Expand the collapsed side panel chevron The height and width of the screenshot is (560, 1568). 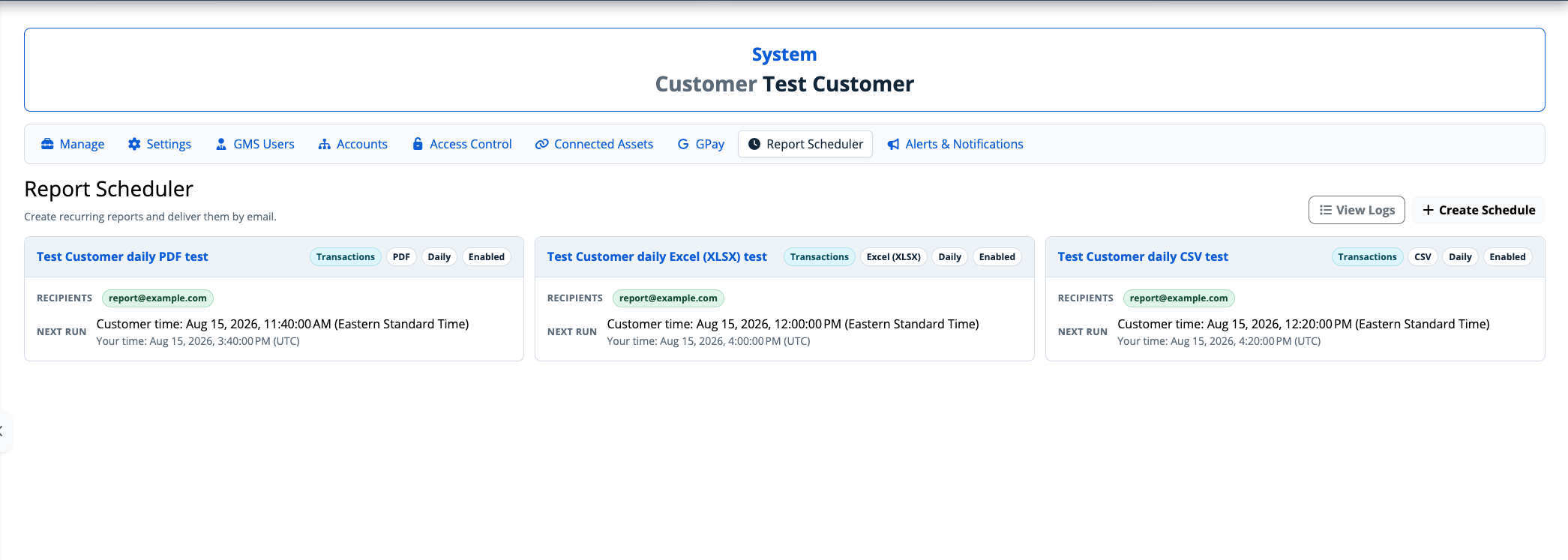3,431
